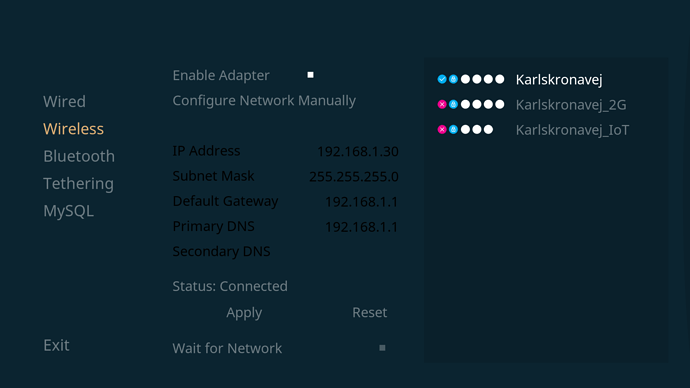The image size is (690, 388).
Task: Toggle the Wait for Network checkbox
Action: click(x=382, y=348)
